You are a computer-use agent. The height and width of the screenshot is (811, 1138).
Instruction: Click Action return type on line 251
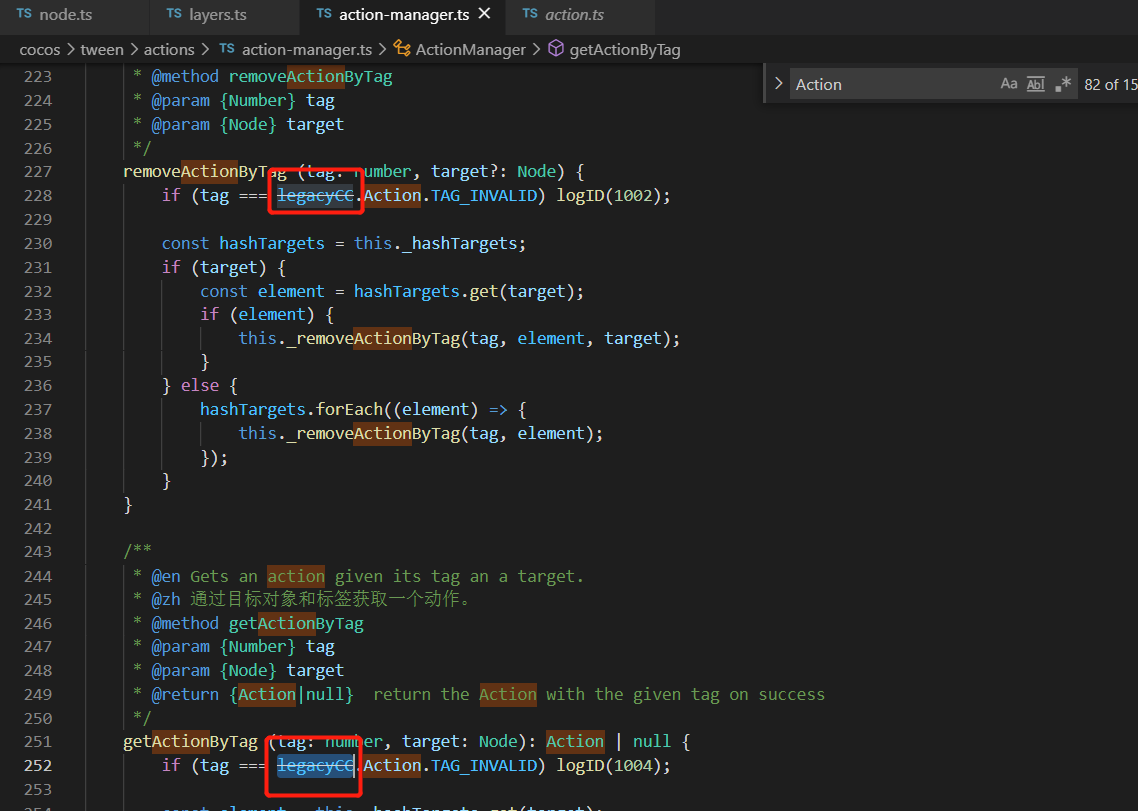tap(575, 741)
